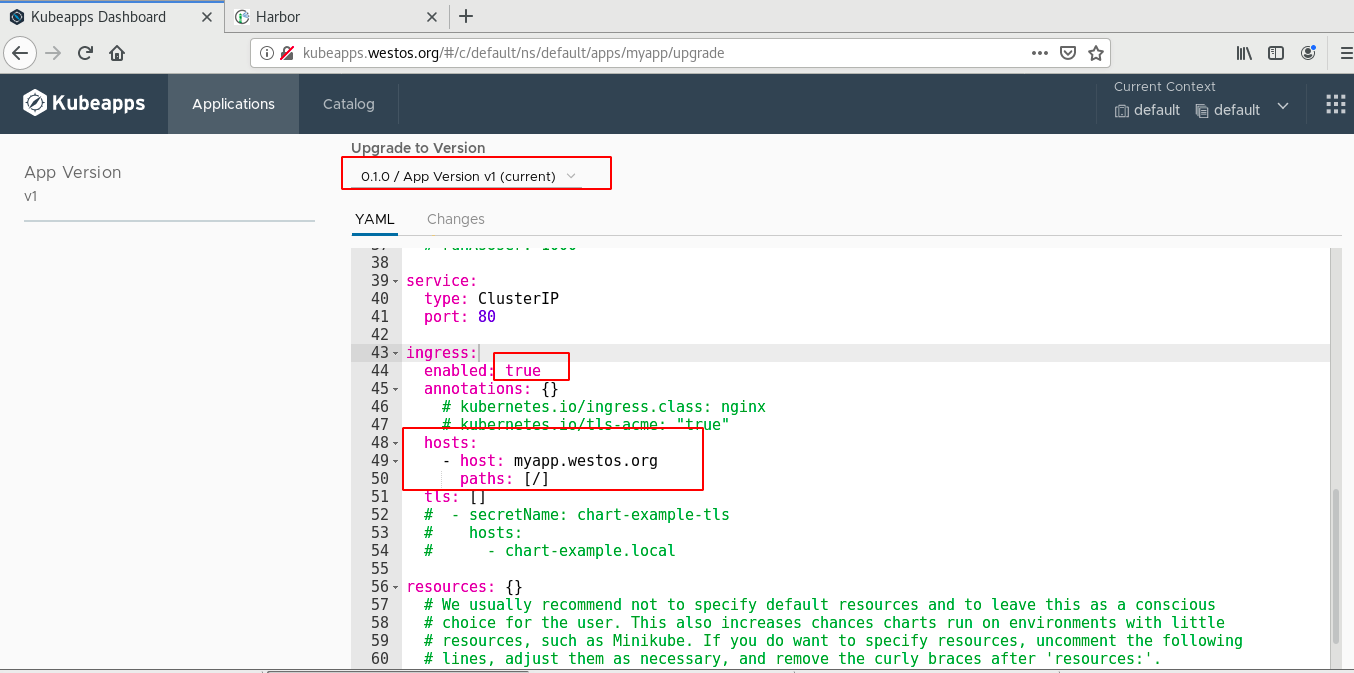This screenshot has width=1354, height=673.
Task: Open page actions three-dot menu
Action: tap(1040, 53)
